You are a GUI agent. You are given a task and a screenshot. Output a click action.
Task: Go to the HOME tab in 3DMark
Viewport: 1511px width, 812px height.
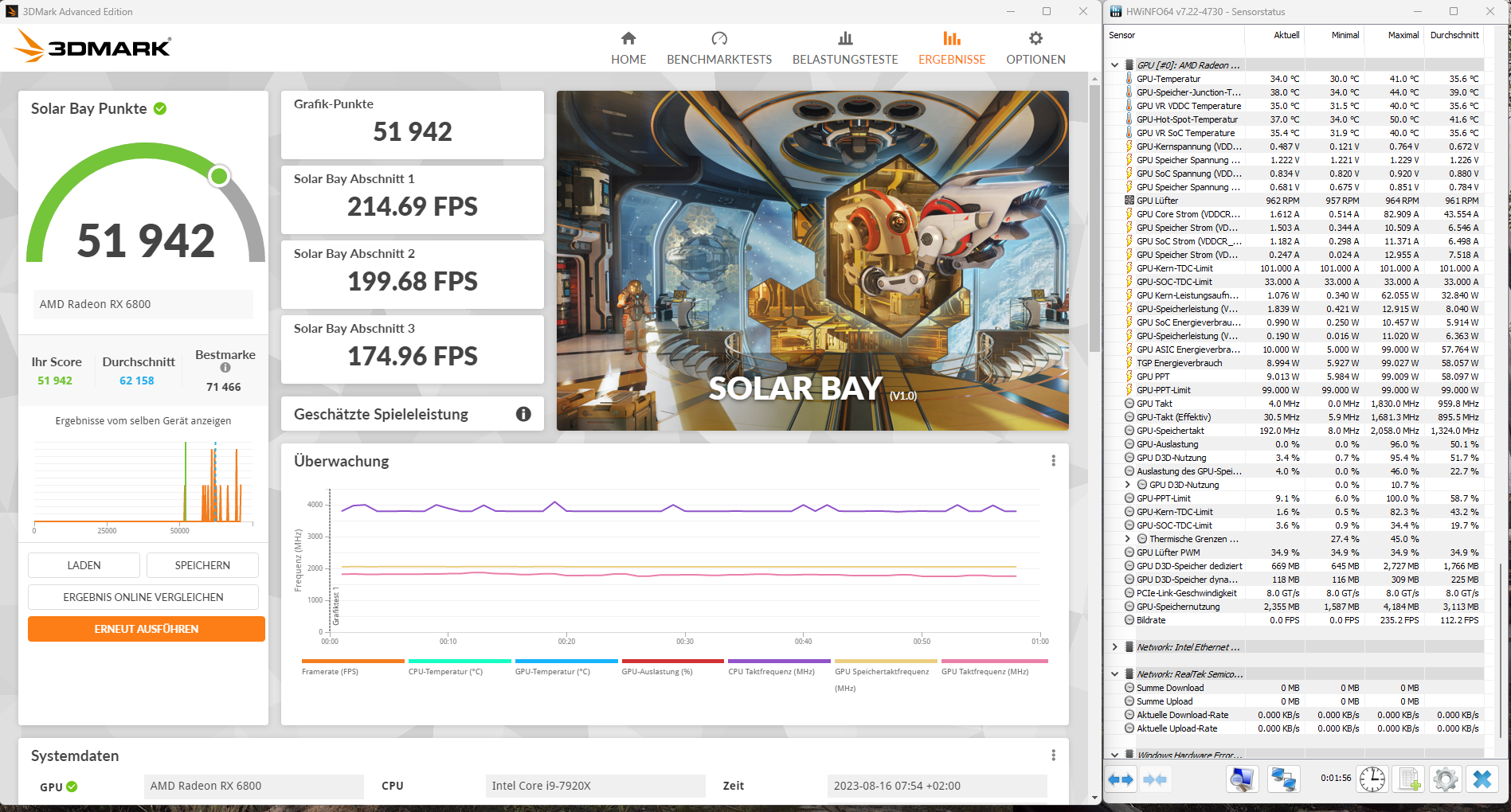(x=628, y=48)
